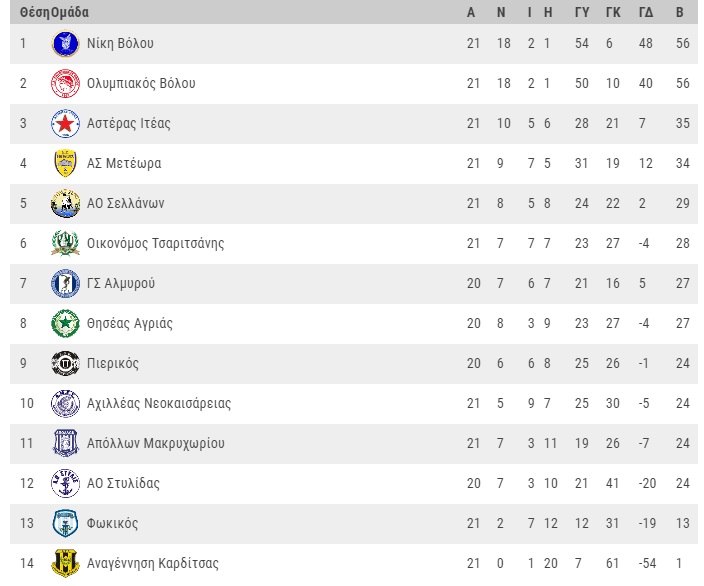Click the Ολυμπιακός Βόλου club crest

(x=66, y=84)
